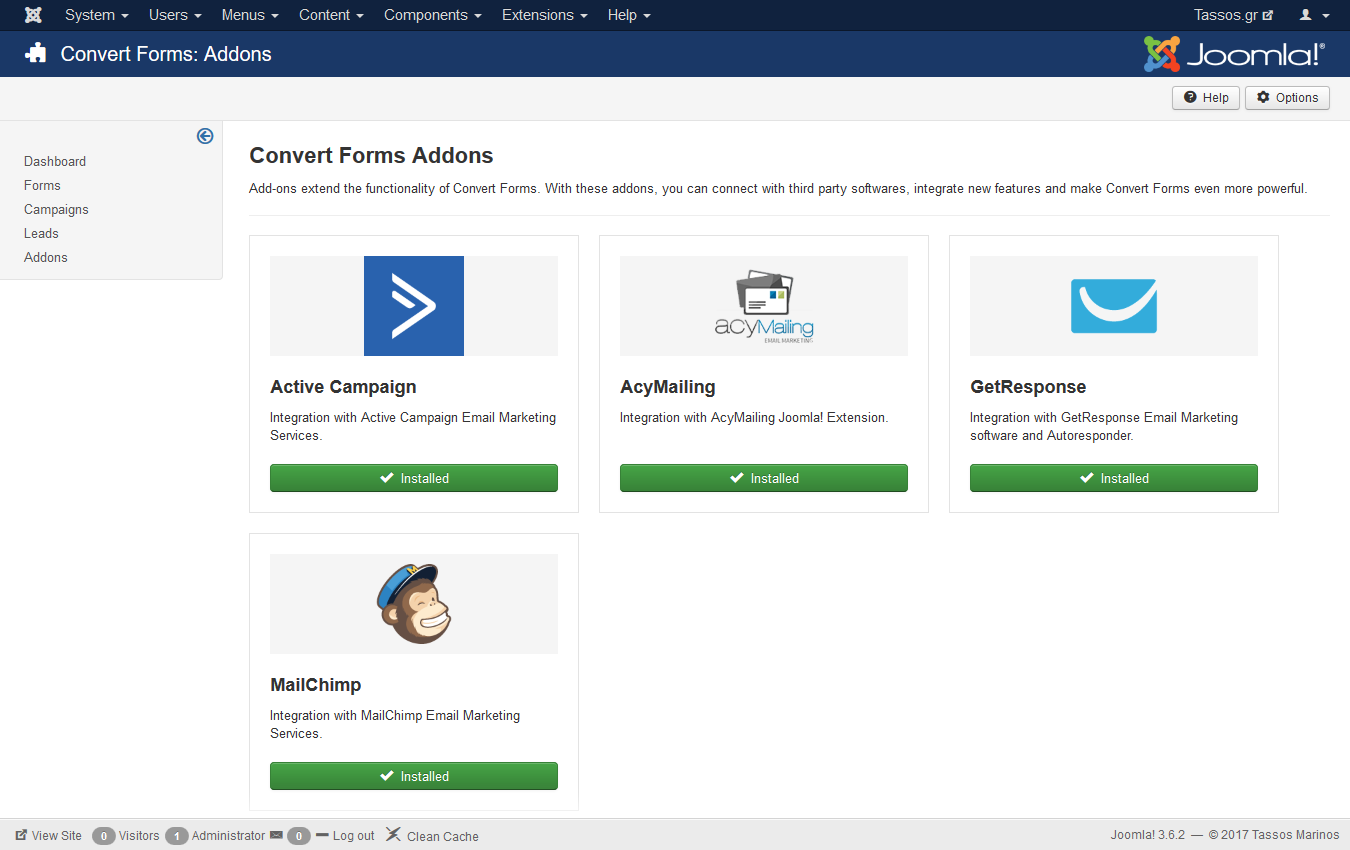Click the MailChimp monkey logo image
Image resolution: width=1350 pixels, height=850 pixels.
pyautogui.click(x=414, y=604)
